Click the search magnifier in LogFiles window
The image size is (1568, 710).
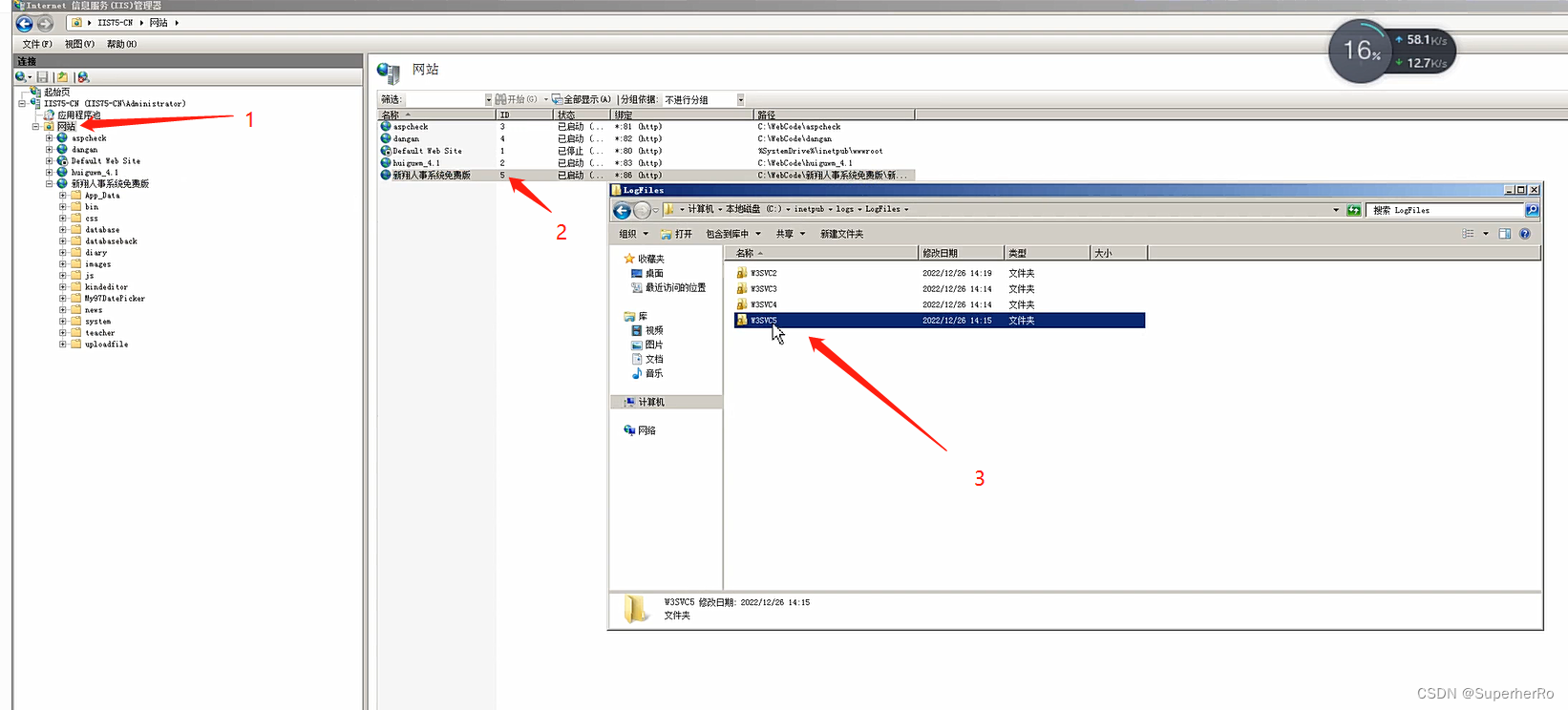coord(1532,210)
